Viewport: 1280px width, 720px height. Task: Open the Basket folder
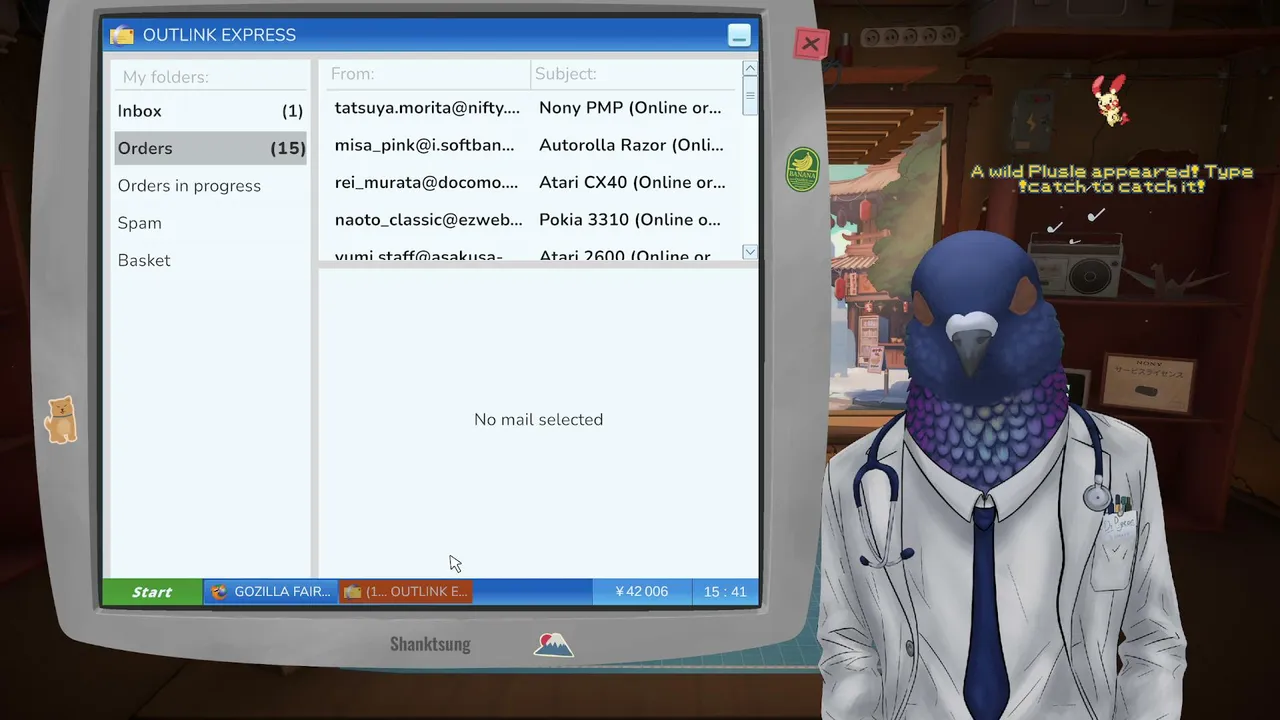point(210,260)
